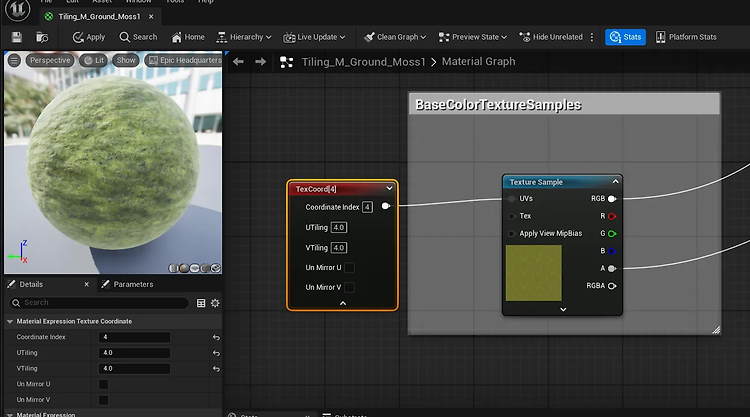This screenshot has width=750, height=417.
Task: Click the UTiling value on node
Action: tap(339, 228)
